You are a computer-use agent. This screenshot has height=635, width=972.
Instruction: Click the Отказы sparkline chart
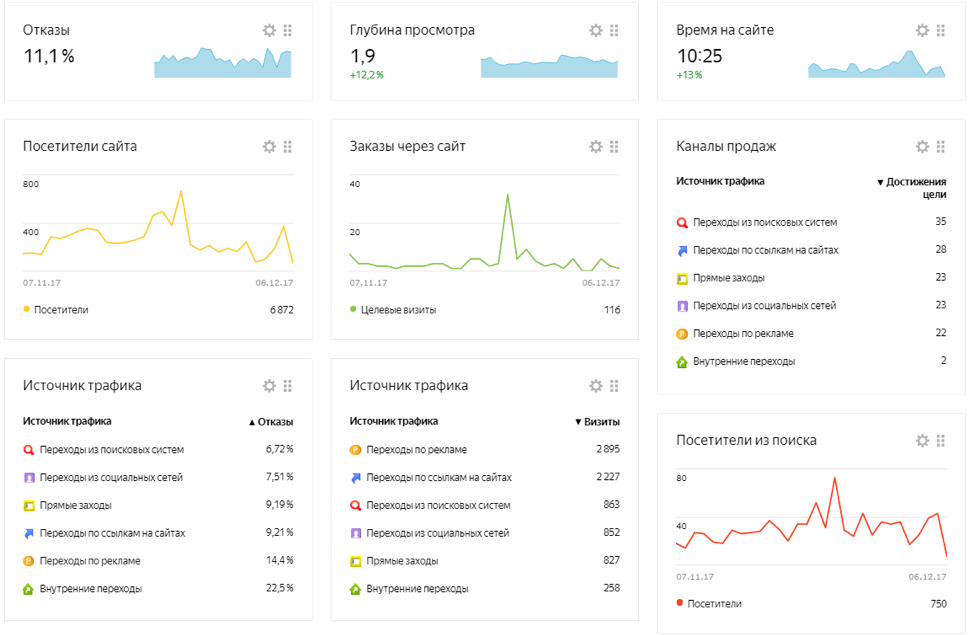(222, 62)
